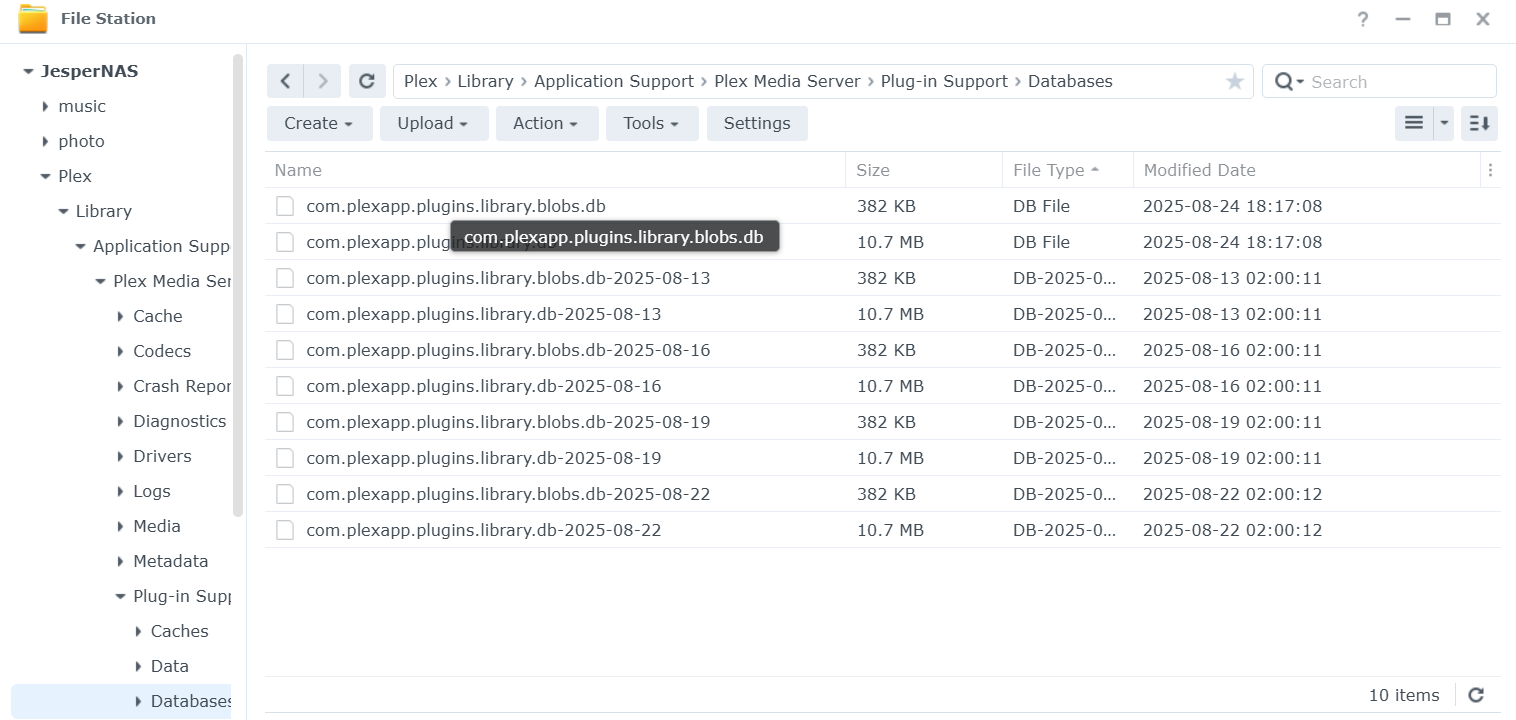The width and height of the screenshot is (1516, 720).
Task: Check the box for library.blobs.db-2025-08-16
Action: 285,350
